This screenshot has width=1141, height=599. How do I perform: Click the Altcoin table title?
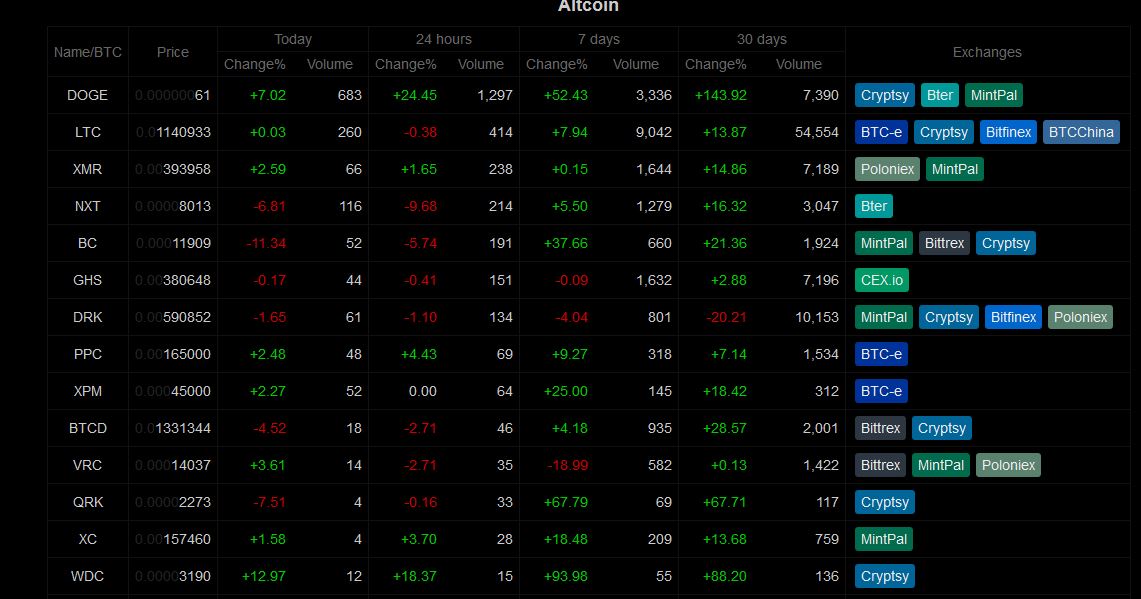[588, 7]
